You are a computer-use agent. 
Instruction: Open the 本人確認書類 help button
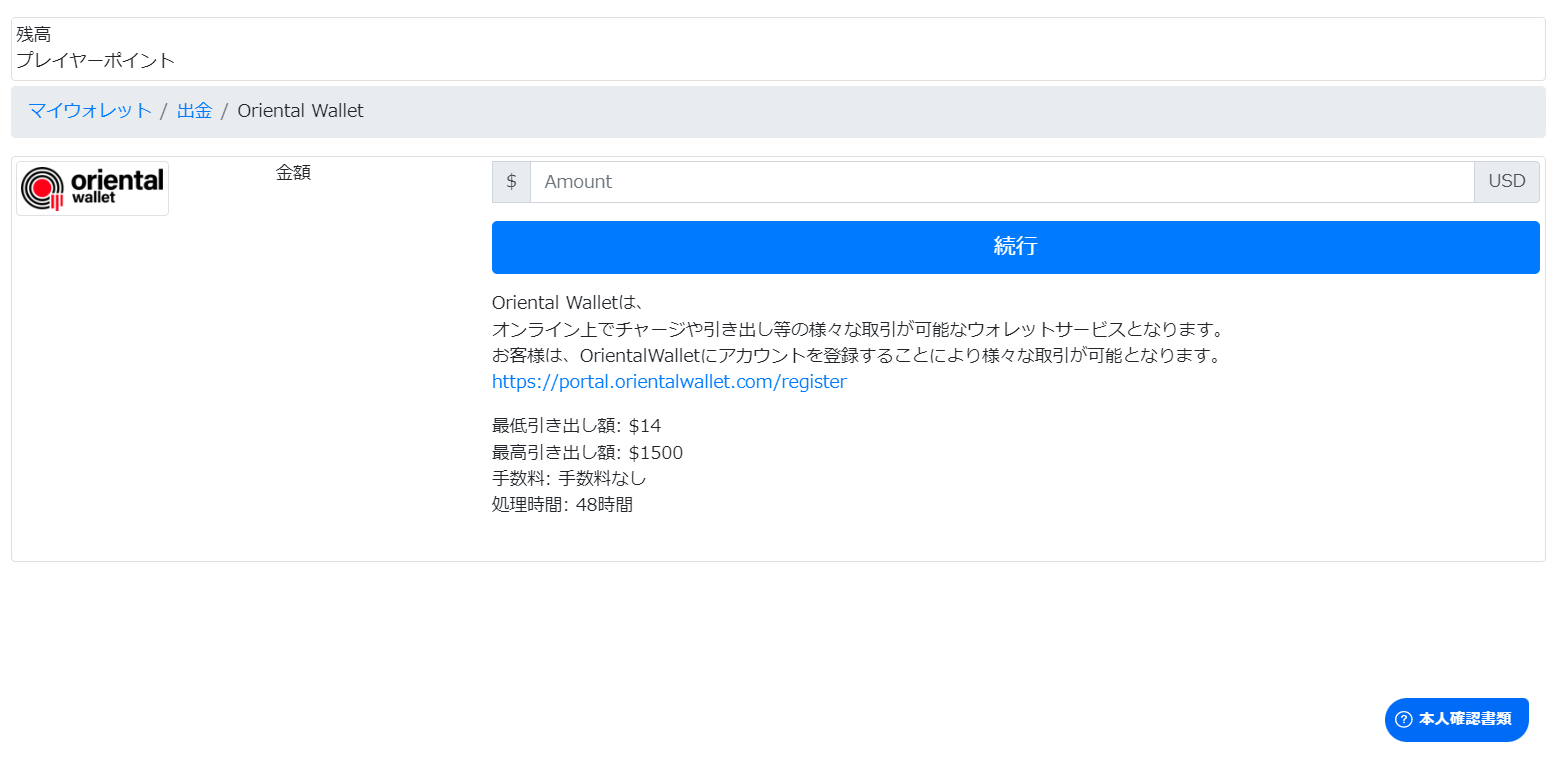pyautogui.click(x=1457, y=720)
